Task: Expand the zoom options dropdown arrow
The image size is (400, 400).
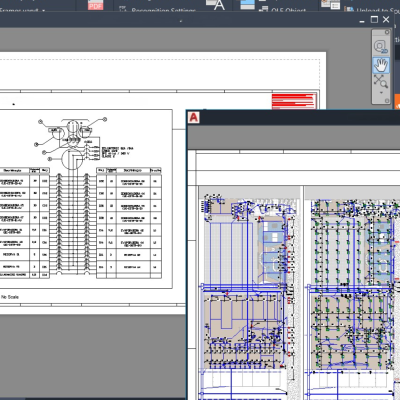Action: [x=381, y=92]
